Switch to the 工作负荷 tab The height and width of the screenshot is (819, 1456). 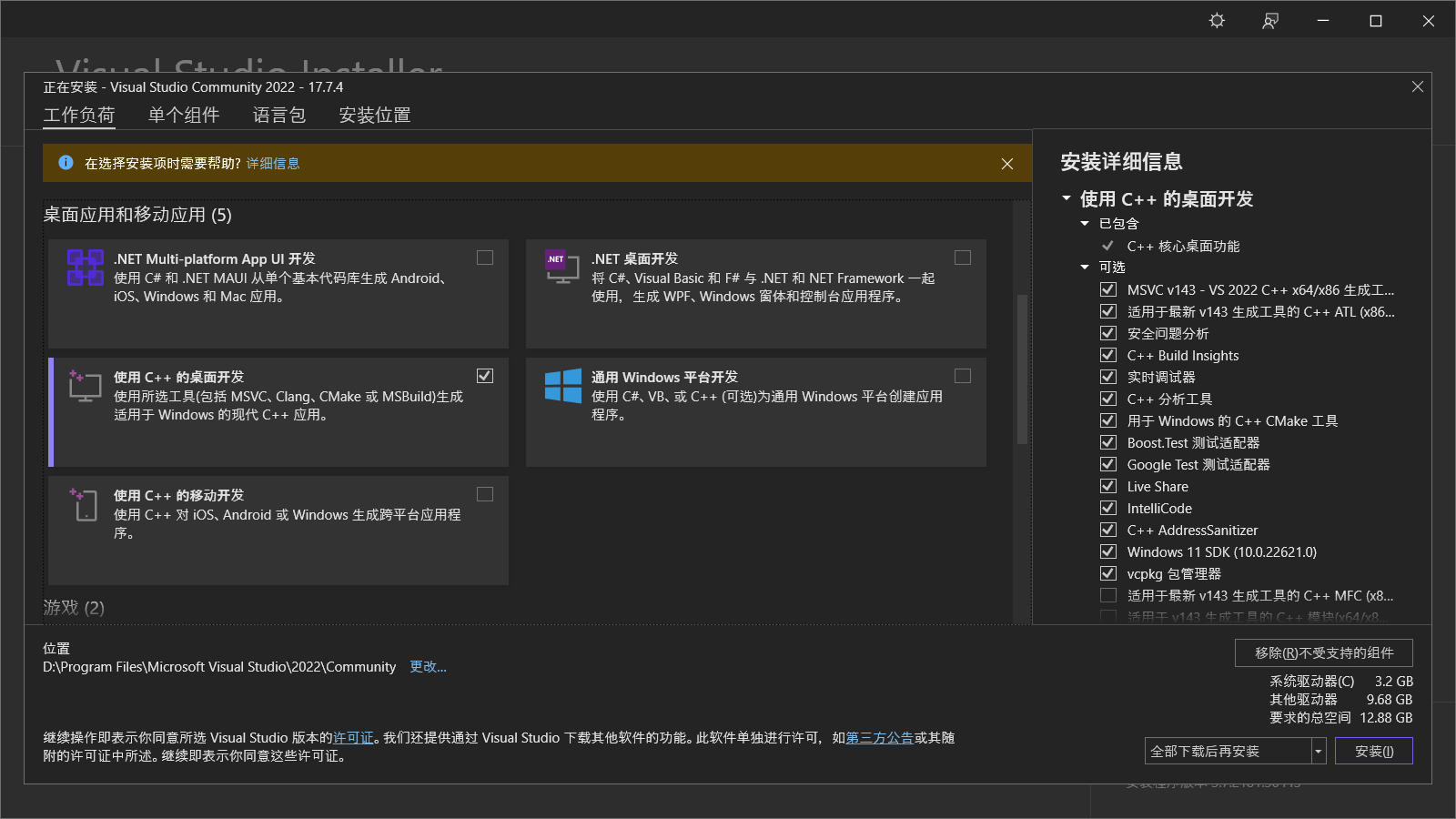tap(79, 115)
